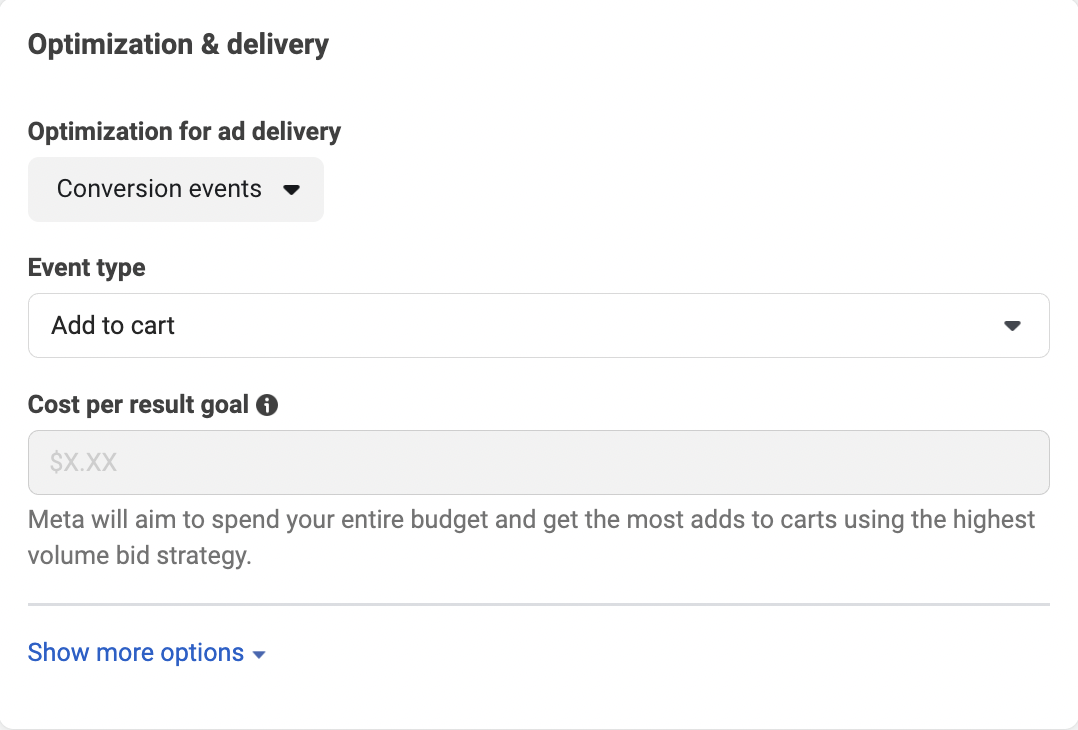The width and height of the screenshot is (1078, 730).
Task: Change the event type from Add to cart
Action: coord(538,325)
